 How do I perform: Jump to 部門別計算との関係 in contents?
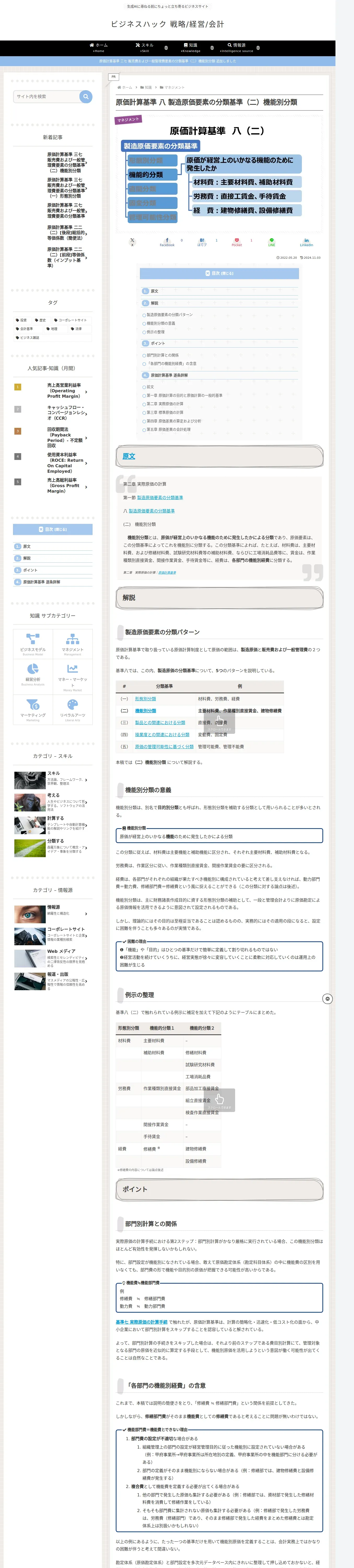tap(163, 355)
